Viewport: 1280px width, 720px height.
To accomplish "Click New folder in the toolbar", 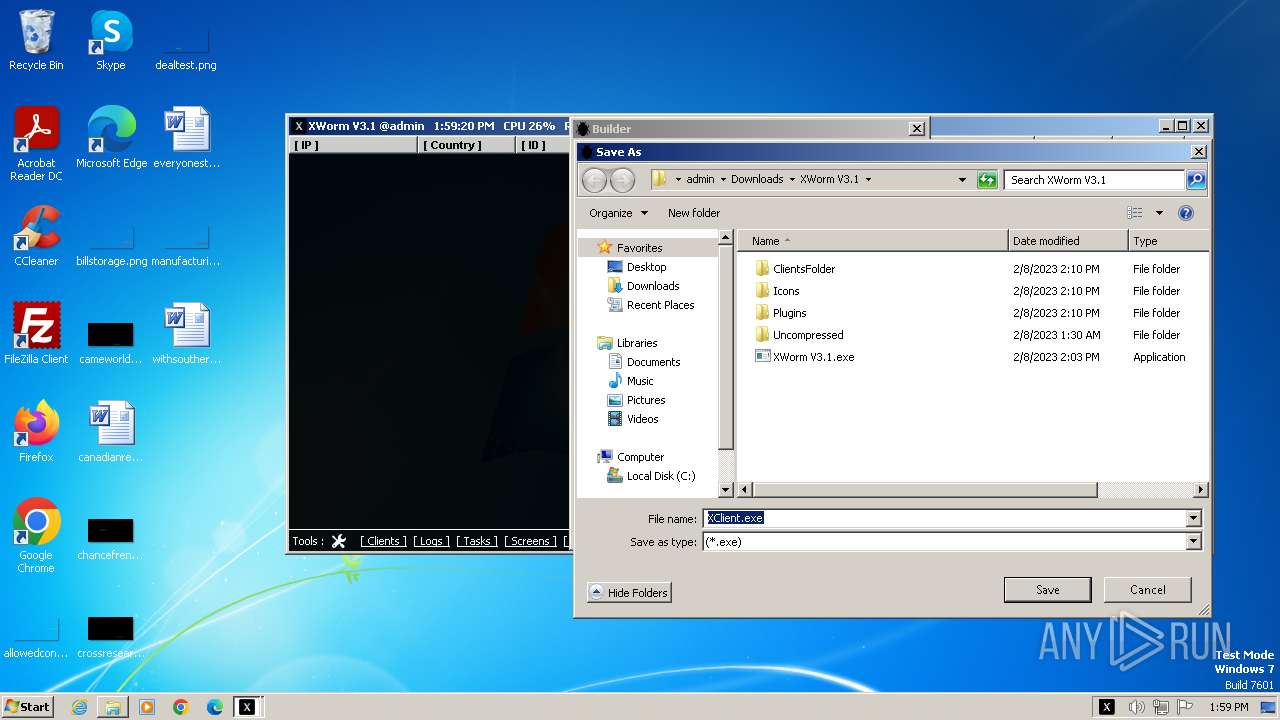I will coord(694,213).
